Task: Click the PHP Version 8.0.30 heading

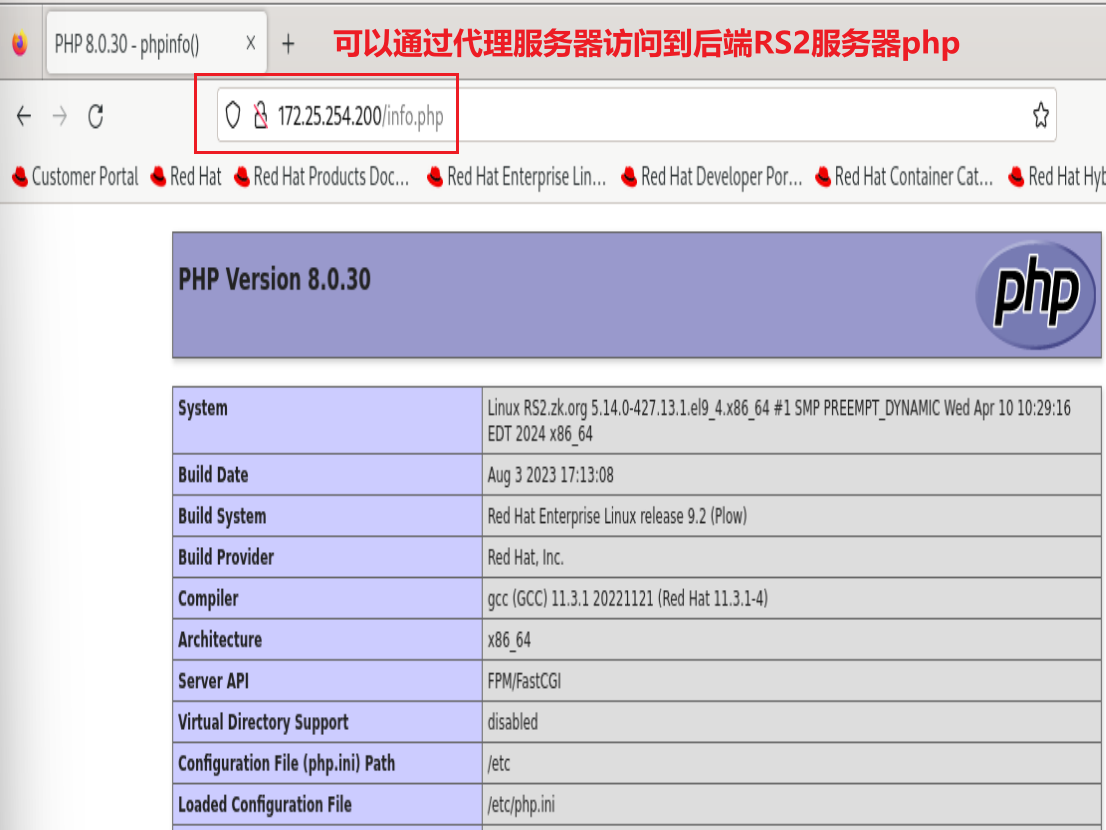Action: coord(274,280)
